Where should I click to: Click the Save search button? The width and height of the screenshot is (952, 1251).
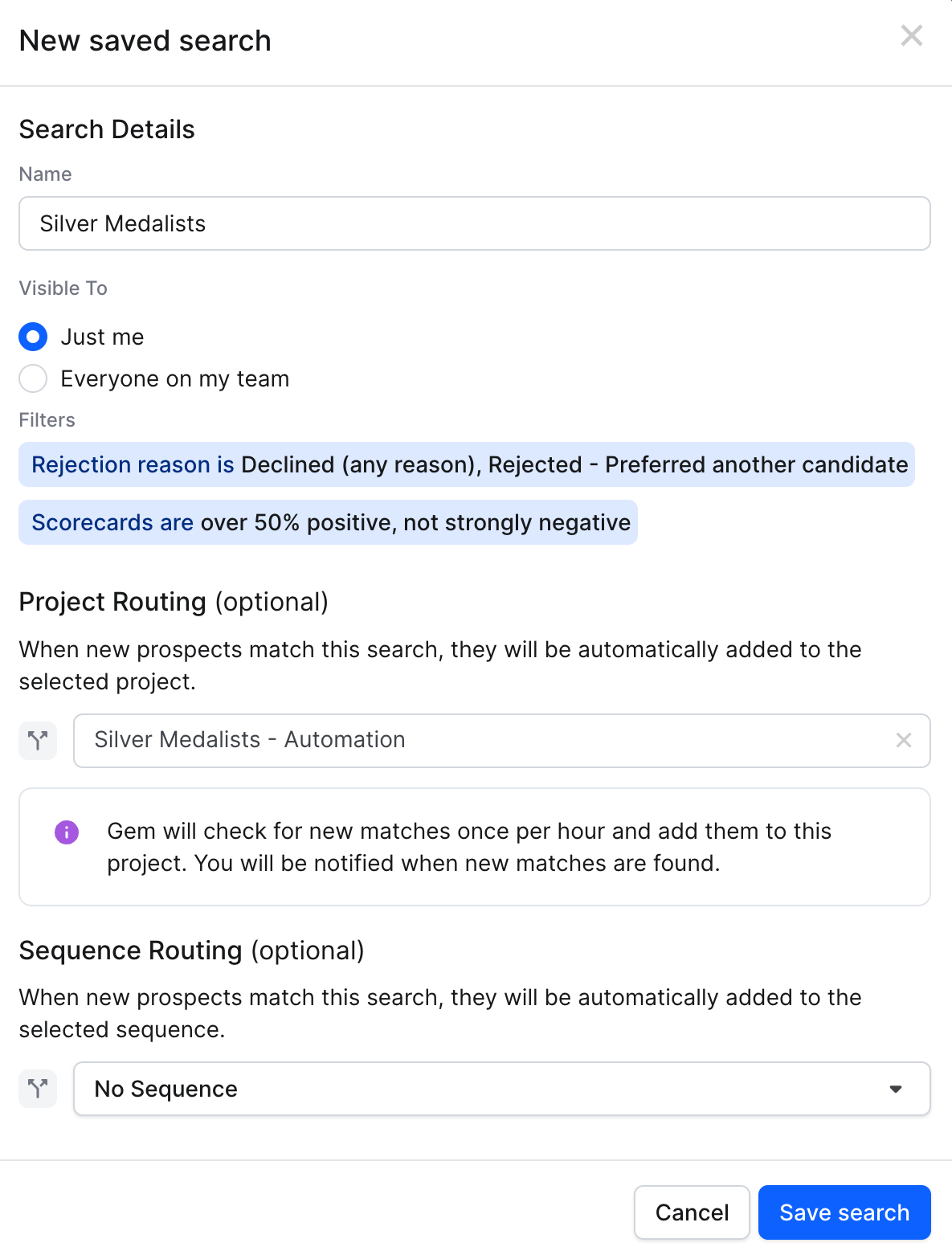pyautogui.click(x=844, y=1212)
